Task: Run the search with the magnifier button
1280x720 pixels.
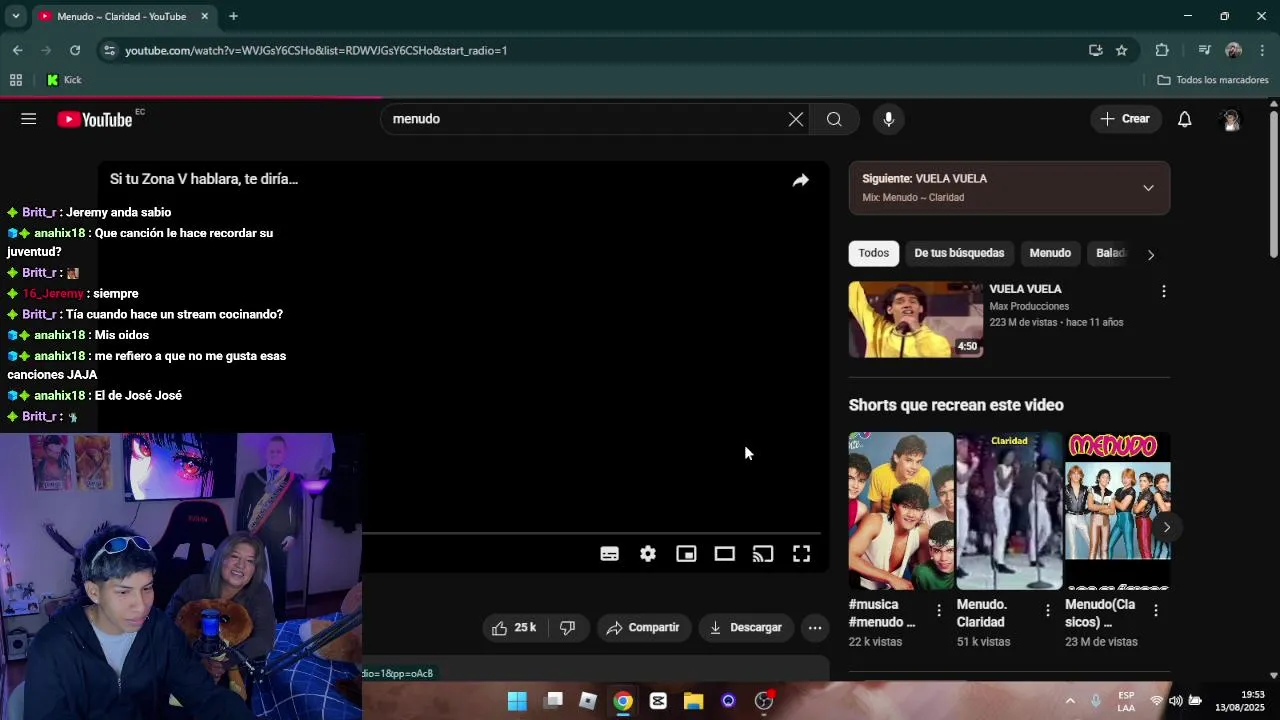Action: pos(834,119)
